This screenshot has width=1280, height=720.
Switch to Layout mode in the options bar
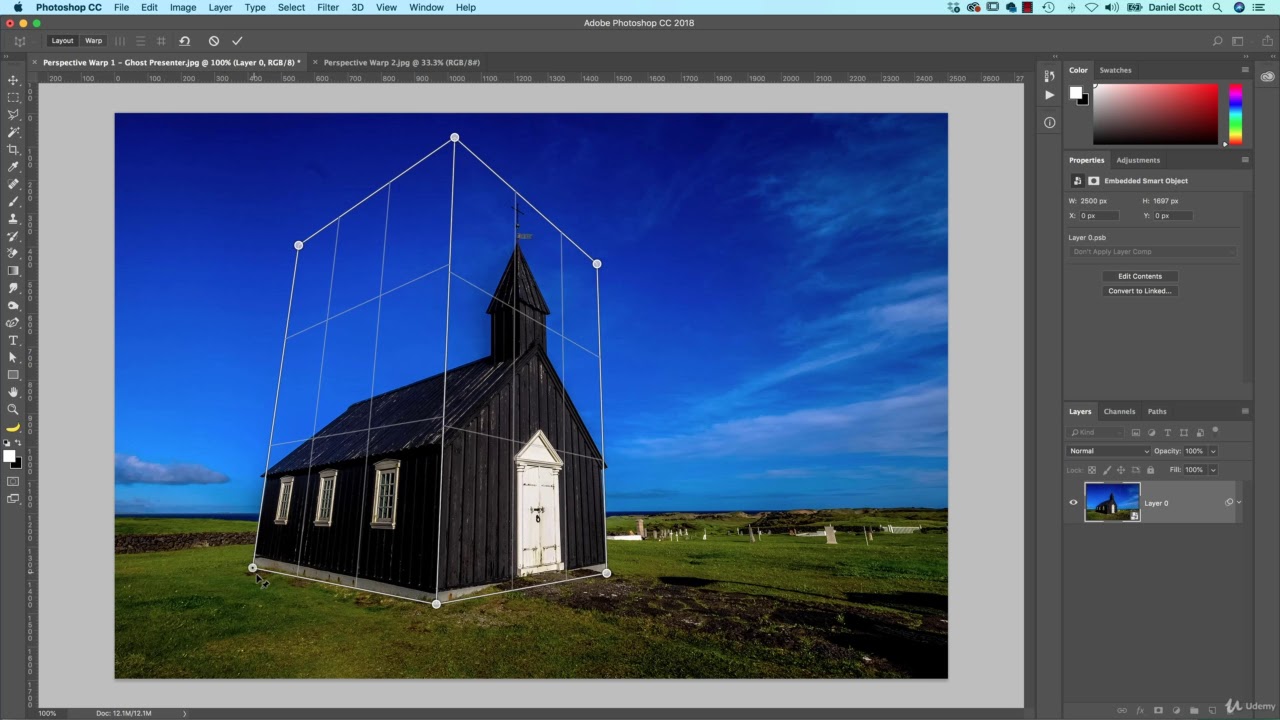[x=62, y=41]
